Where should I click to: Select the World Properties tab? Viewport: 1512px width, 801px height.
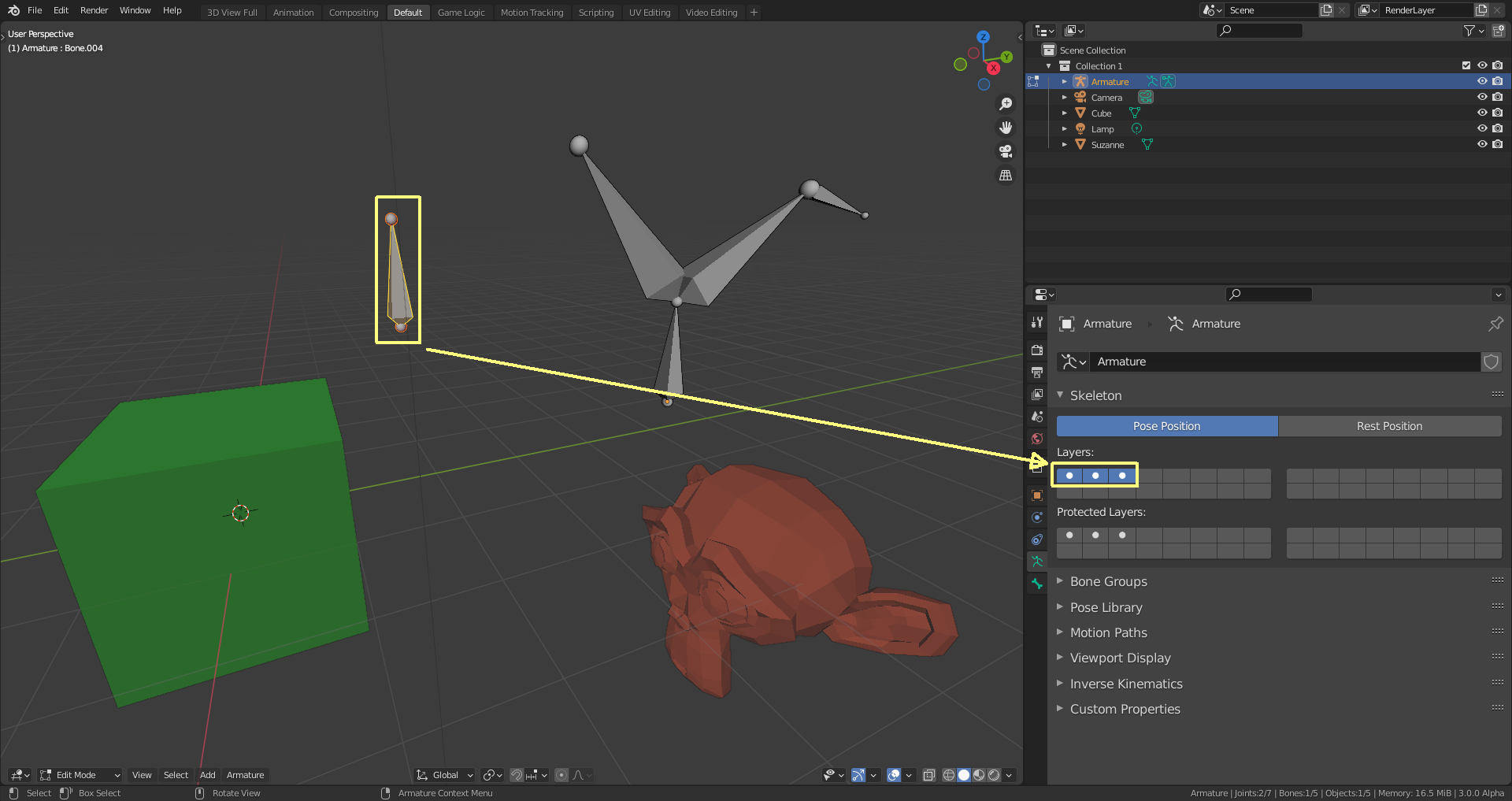(x=1036, y=439)
